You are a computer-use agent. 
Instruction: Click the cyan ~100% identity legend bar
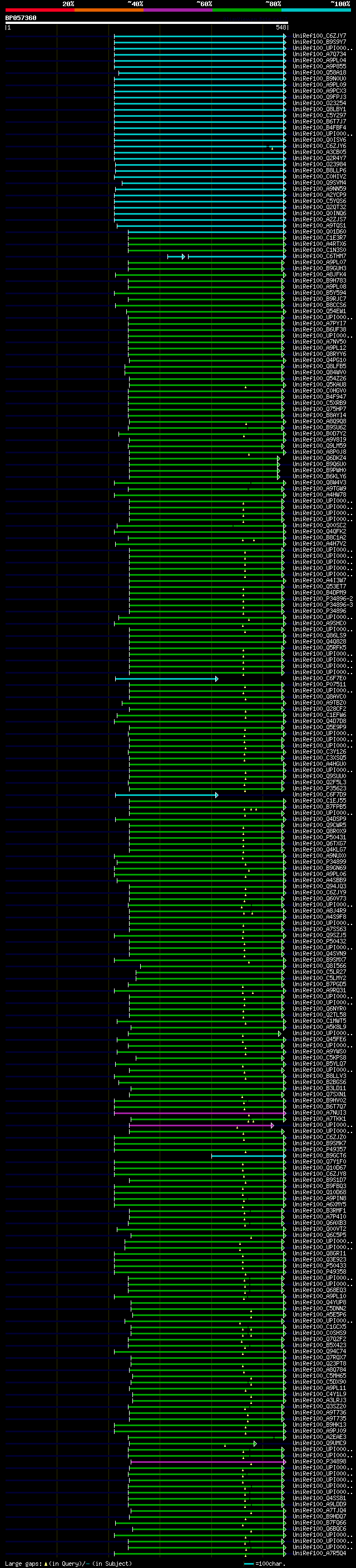(x=317, y=10)
